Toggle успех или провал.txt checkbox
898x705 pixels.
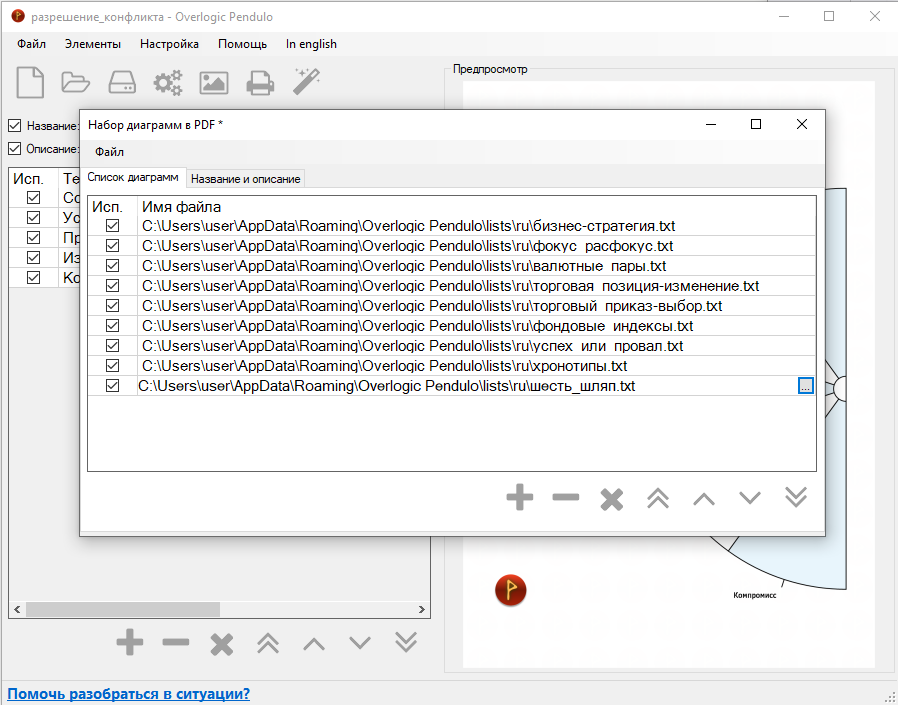(112, 346)
